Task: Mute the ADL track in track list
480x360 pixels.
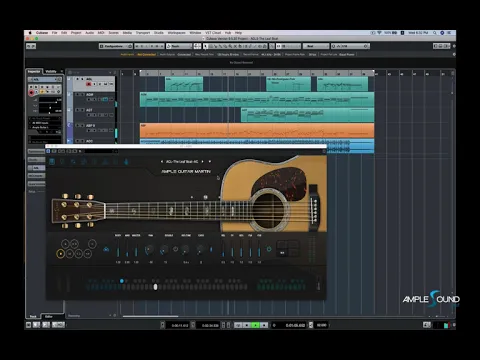Action: [78, 79]
